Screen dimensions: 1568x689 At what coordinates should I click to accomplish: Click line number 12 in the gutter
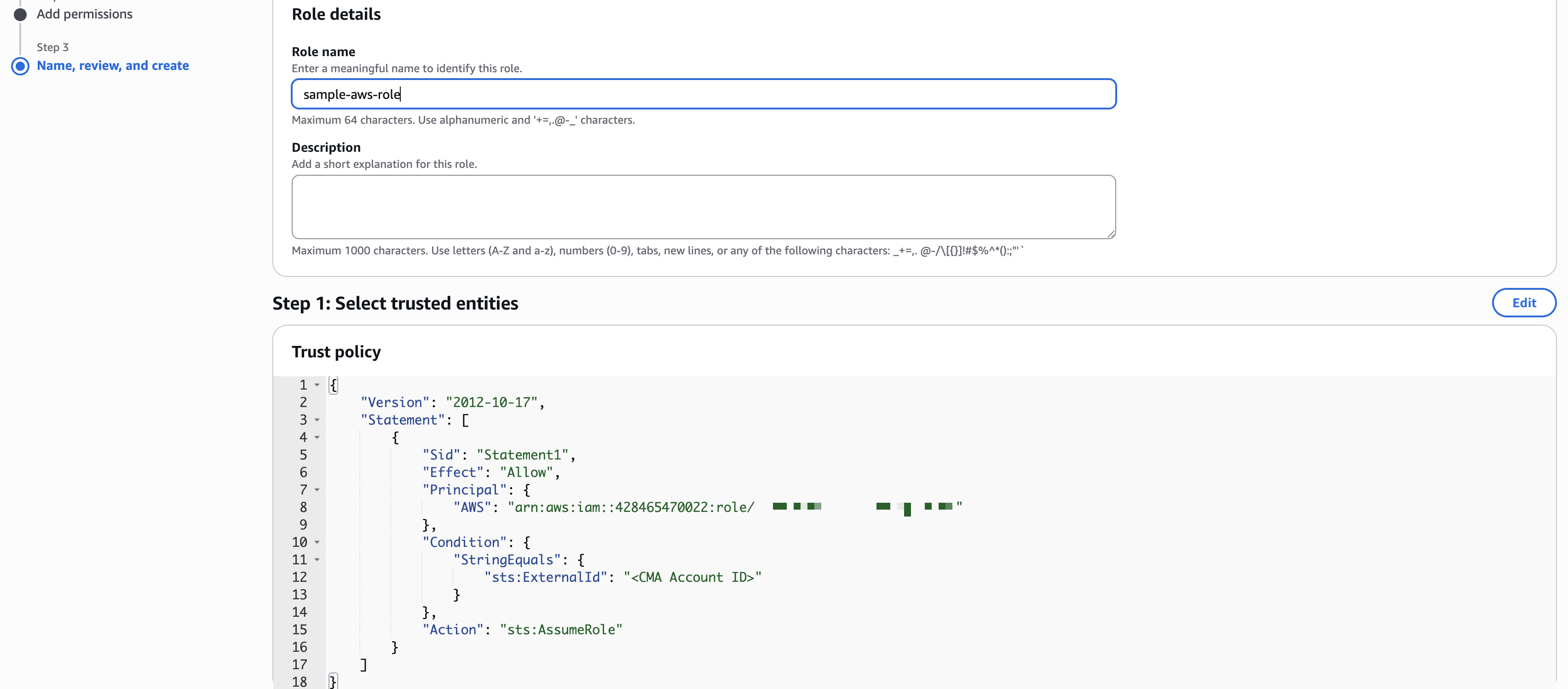[300, 577]
